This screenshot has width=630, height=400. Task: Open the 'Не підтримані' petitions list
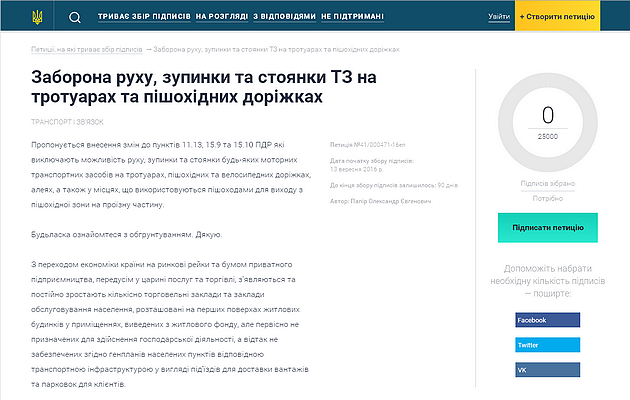[352, 16]
